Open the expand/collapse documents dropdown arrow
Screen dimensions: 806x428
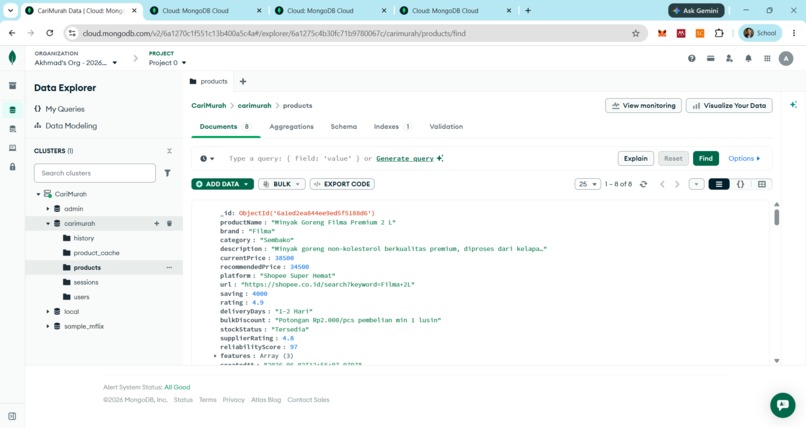click(697, 184)
